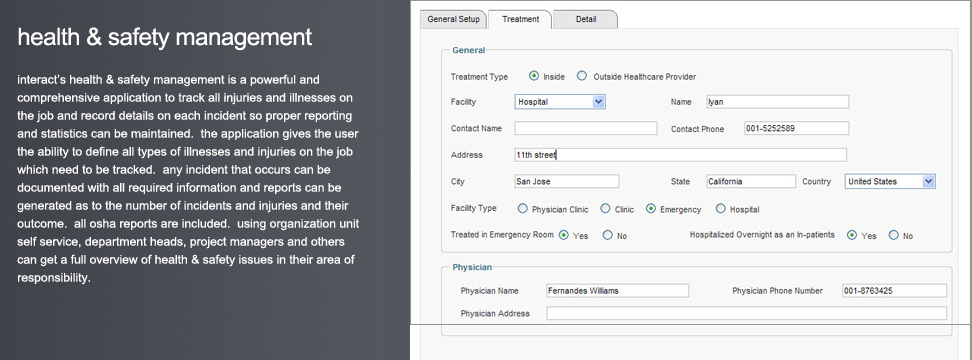Click the Contact Phone field
The width and height of the screenshot is (972, 360).
click(x=796, y=128)
